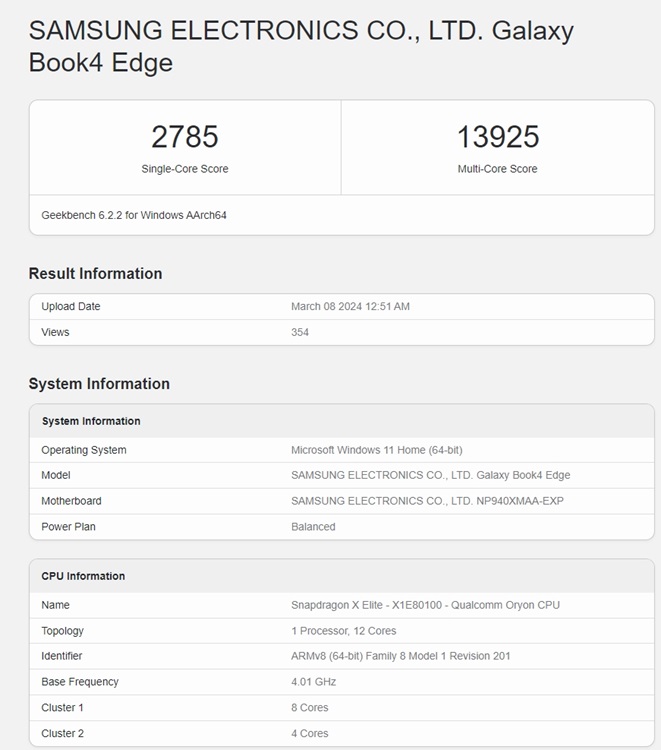Click the 'Cluster 2' label
This screenshot has height=750, width=661.
pyautogui.click(x=62, y=734)
